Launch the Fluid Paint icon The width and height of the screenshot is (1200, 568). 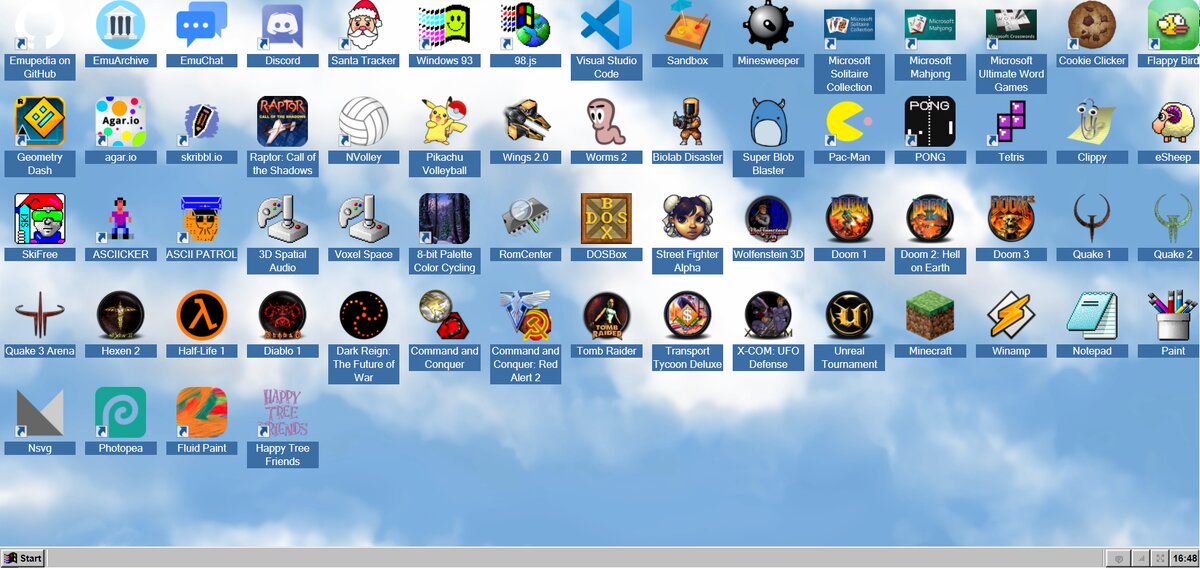[202, 412]
